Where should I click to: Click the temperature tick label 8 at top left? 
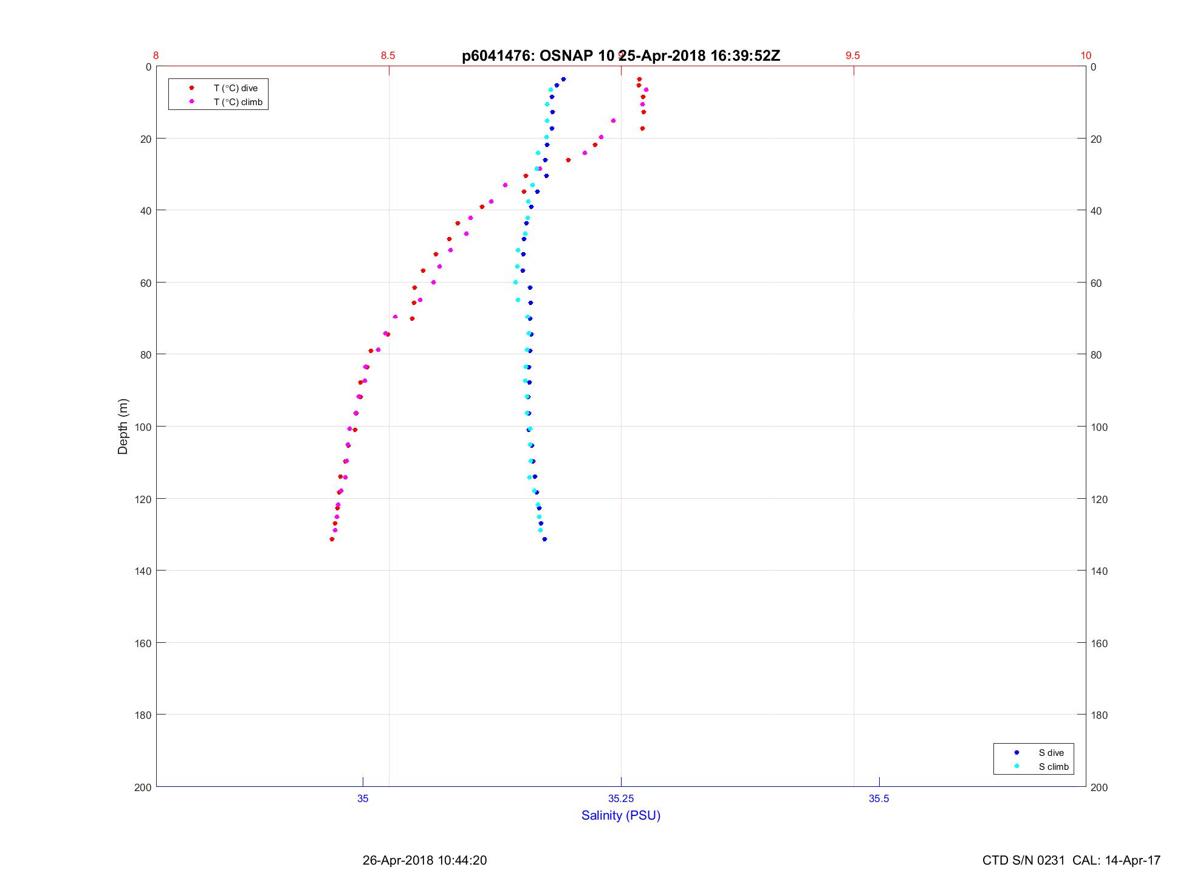coord(156,56)
